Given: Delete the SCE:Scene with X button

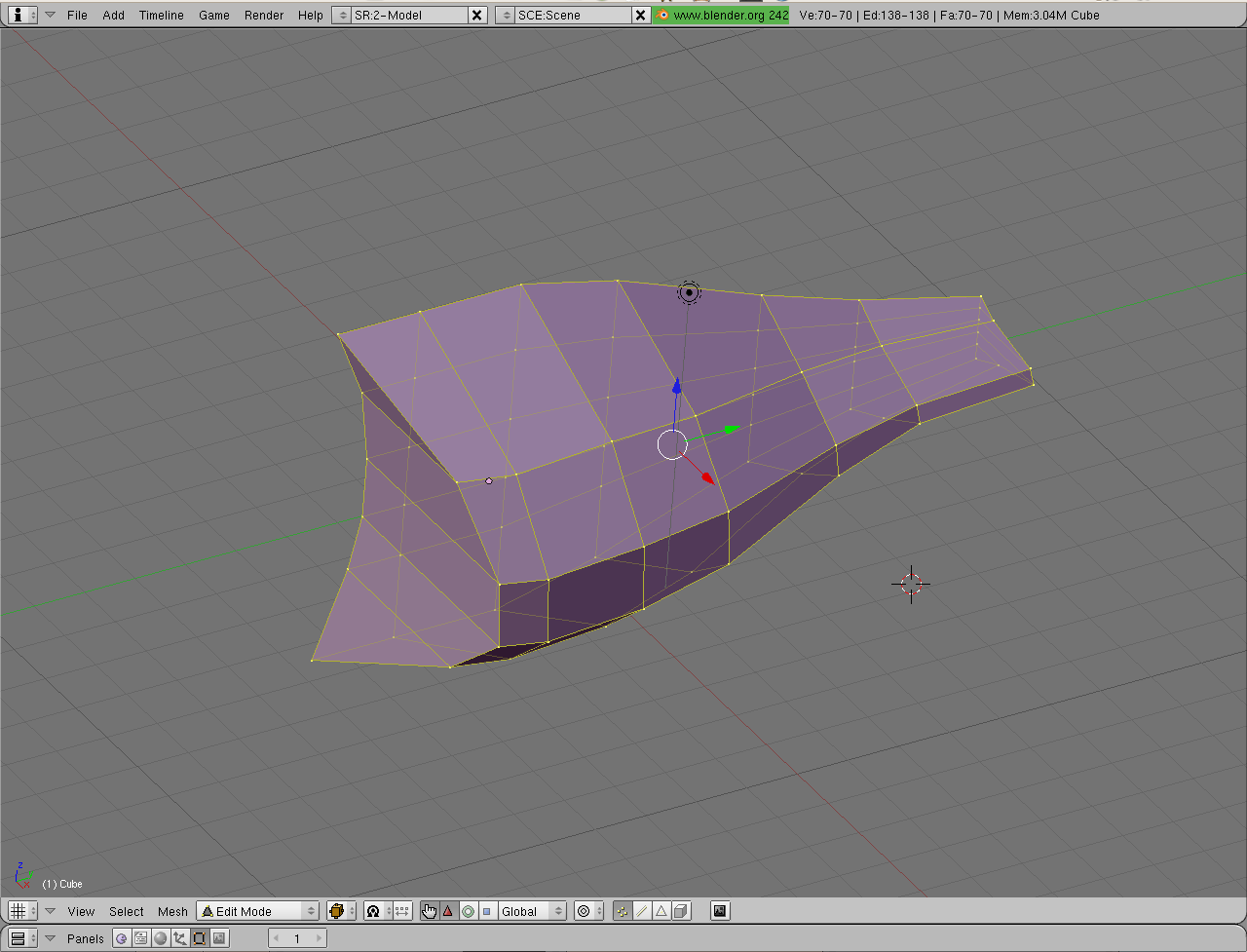Looking at the screenshot, I should click(x=640, y=16).
